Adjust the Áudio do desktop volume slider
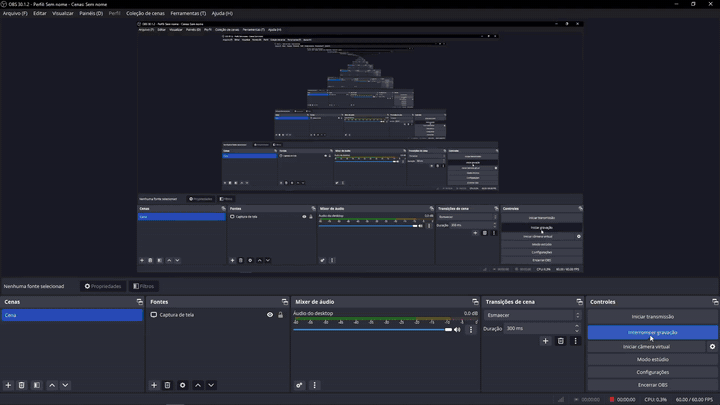 click(372, 330)
